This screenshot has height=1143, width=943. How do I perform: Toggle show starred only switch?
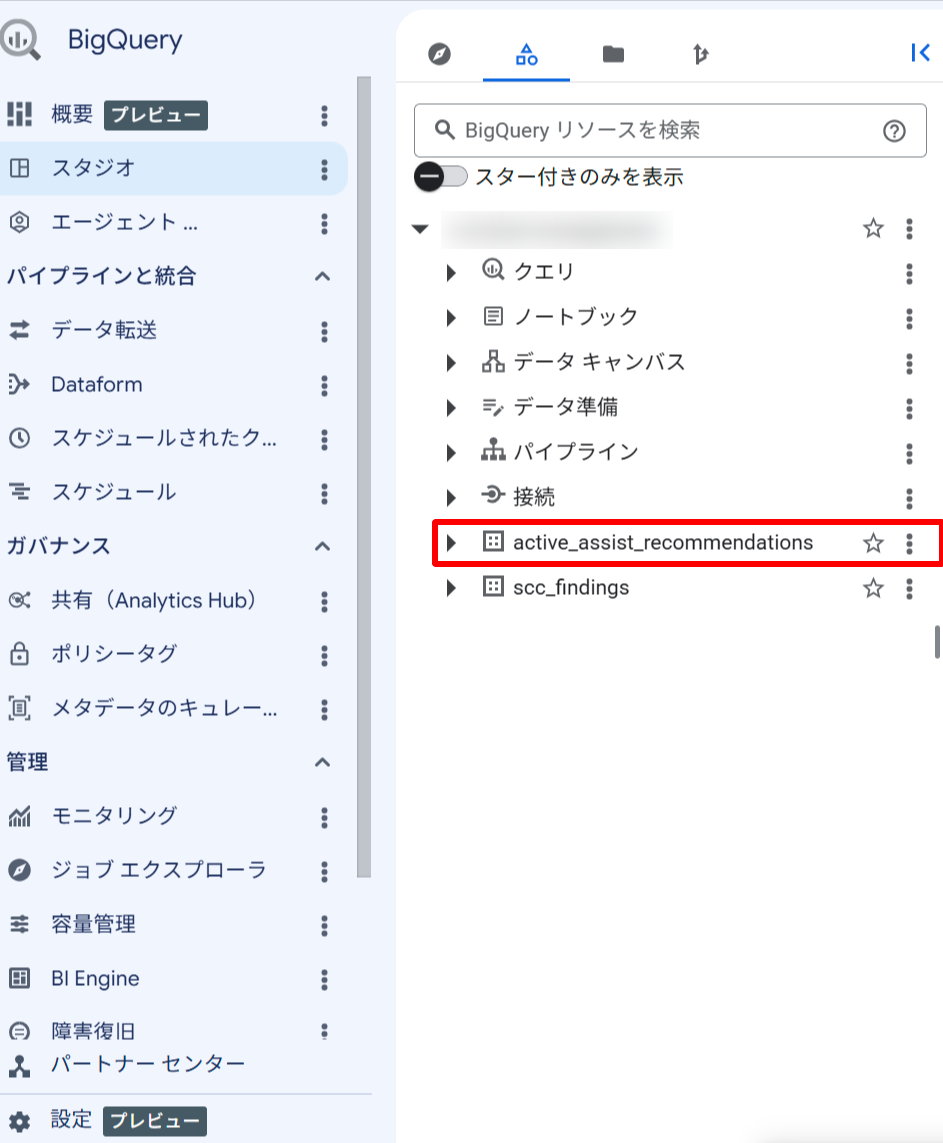pos(441,177)
